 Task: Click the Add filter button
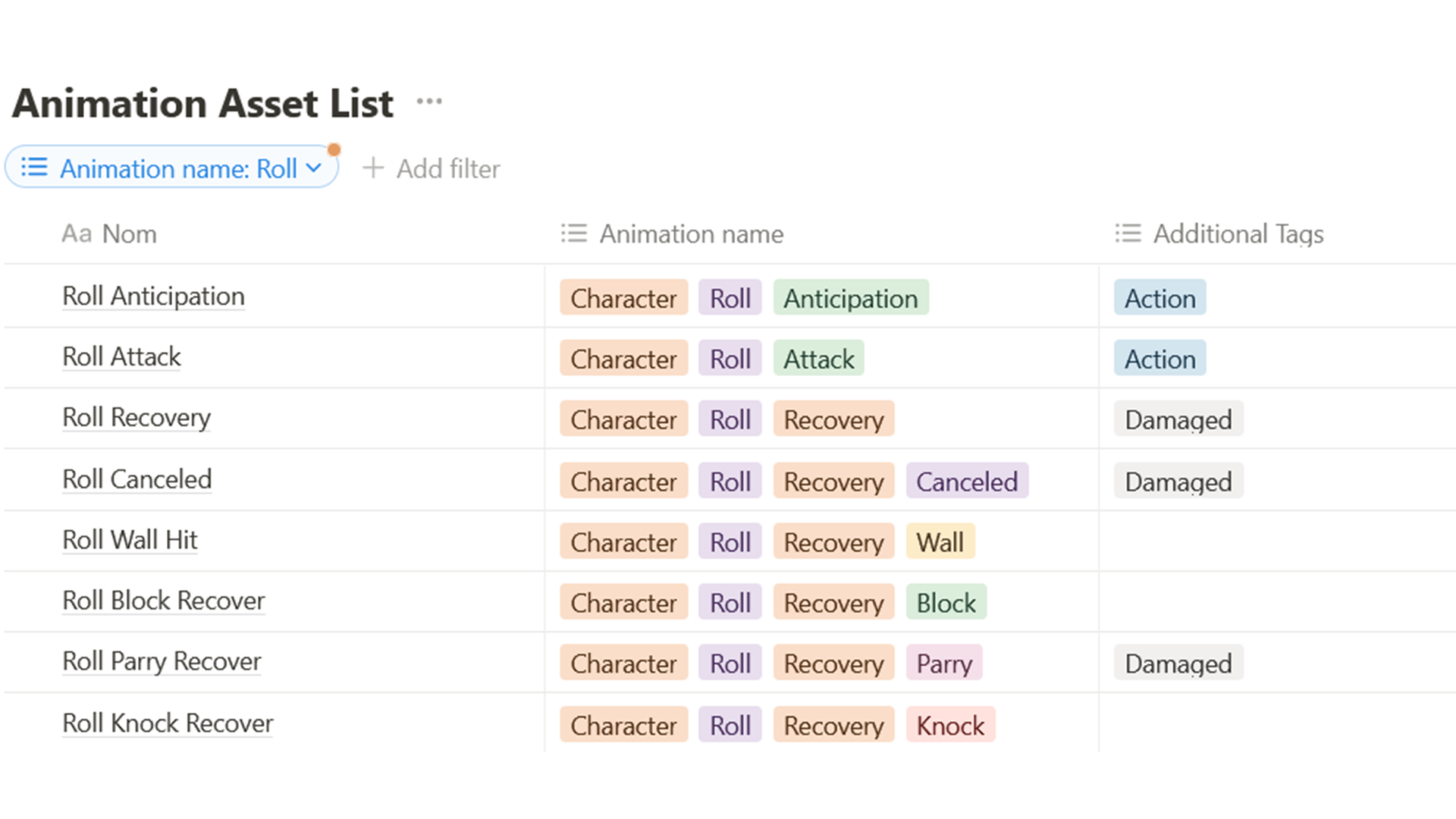click(x=431, y=168)
